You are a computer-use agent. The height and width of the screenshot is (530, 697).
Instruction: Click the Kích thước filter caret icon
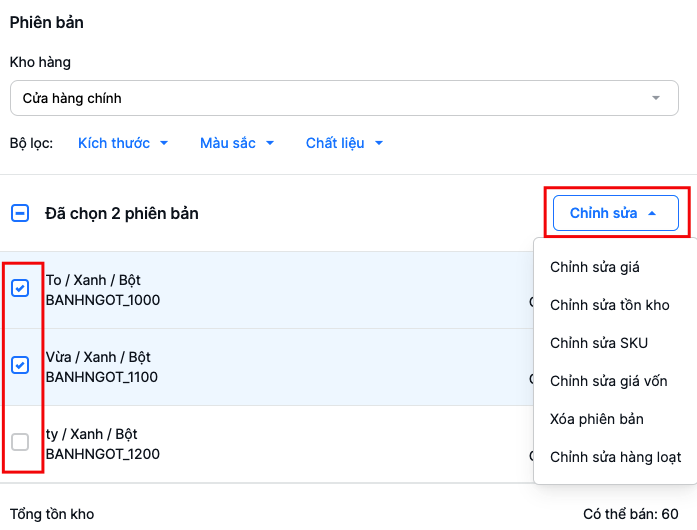[164, 143]
